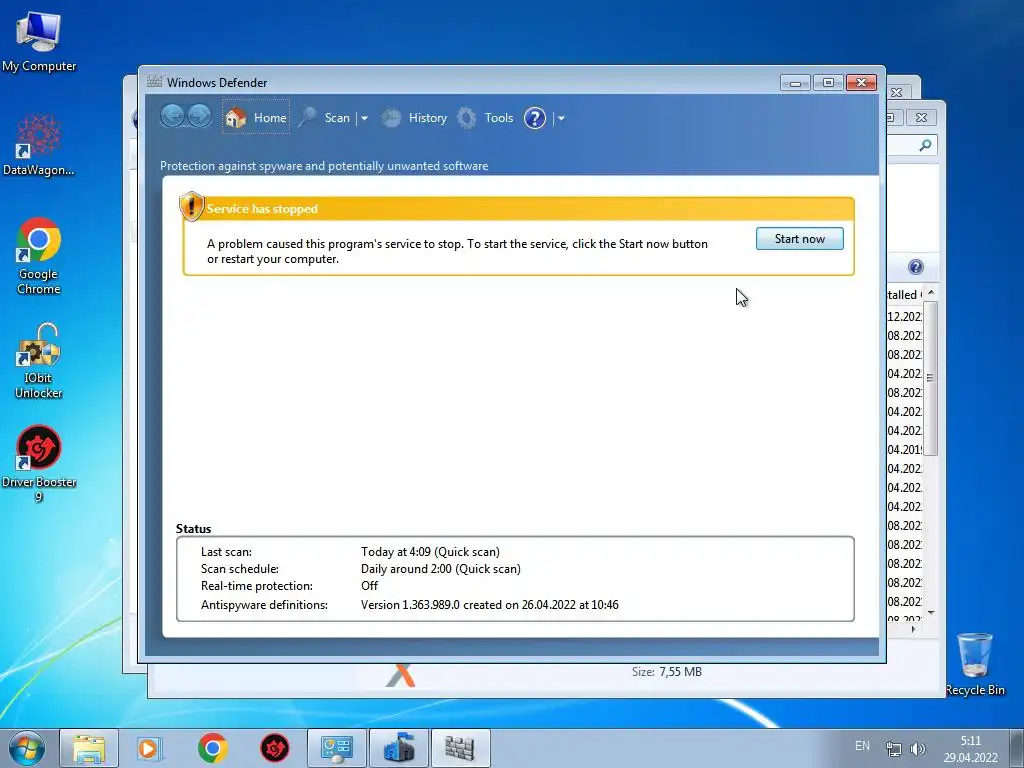Click the search magnifier in the background window
Image resolution: width=1024 pixels, height=768 pixels.
click(925, 145)
